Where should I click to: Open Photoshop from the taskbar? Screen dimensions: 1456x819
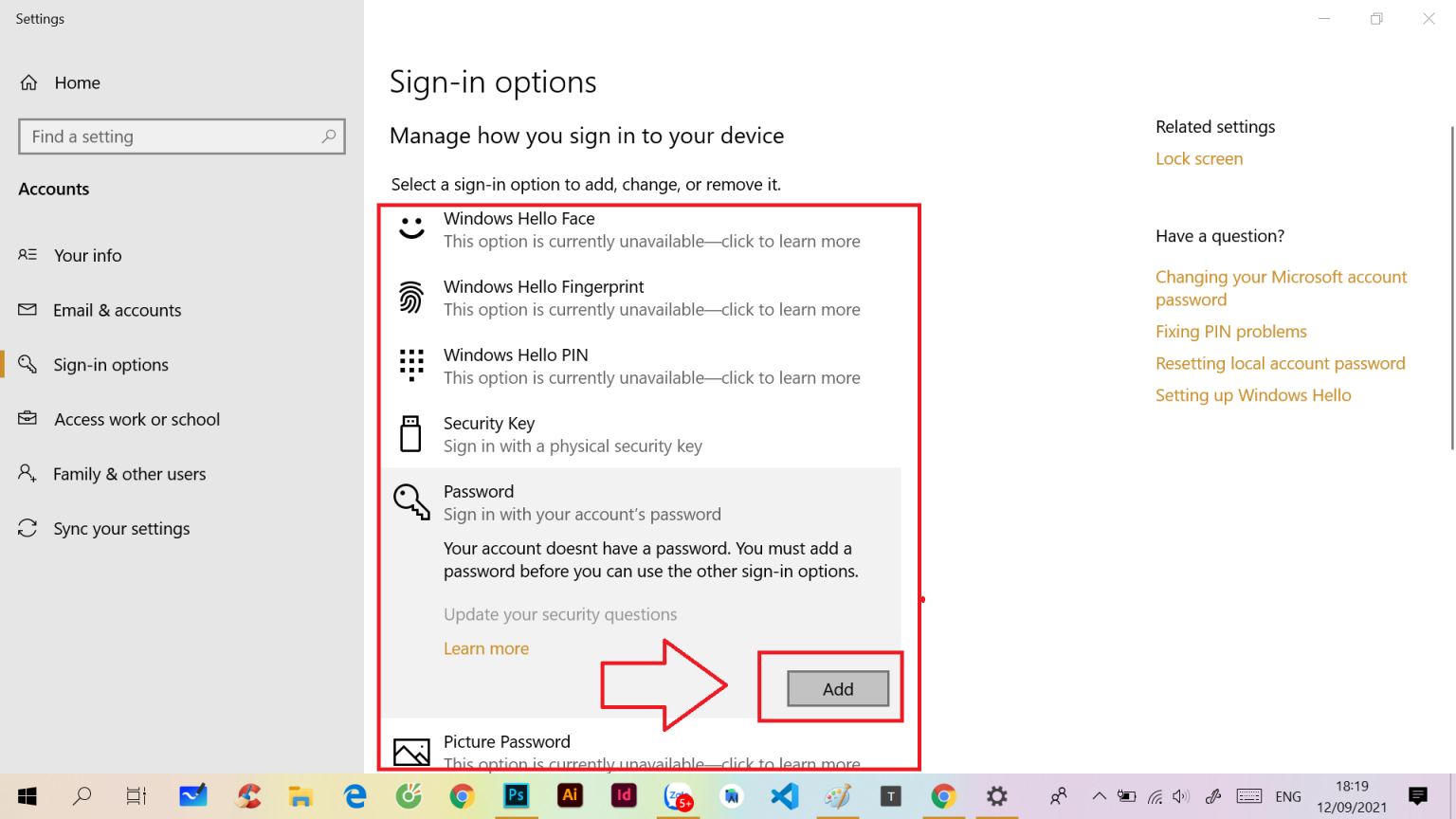pos(517,796)
